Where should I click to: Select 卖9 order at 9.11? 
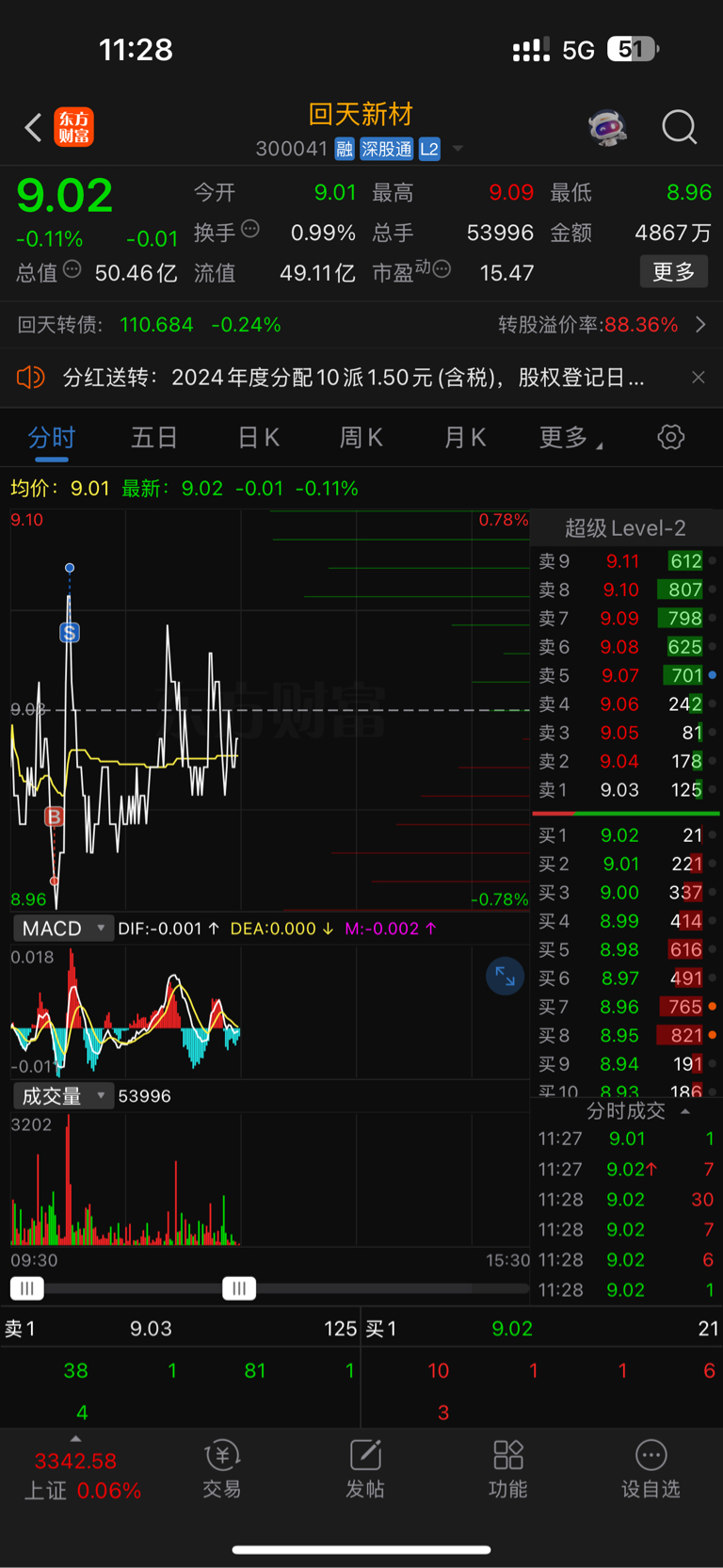627,561
